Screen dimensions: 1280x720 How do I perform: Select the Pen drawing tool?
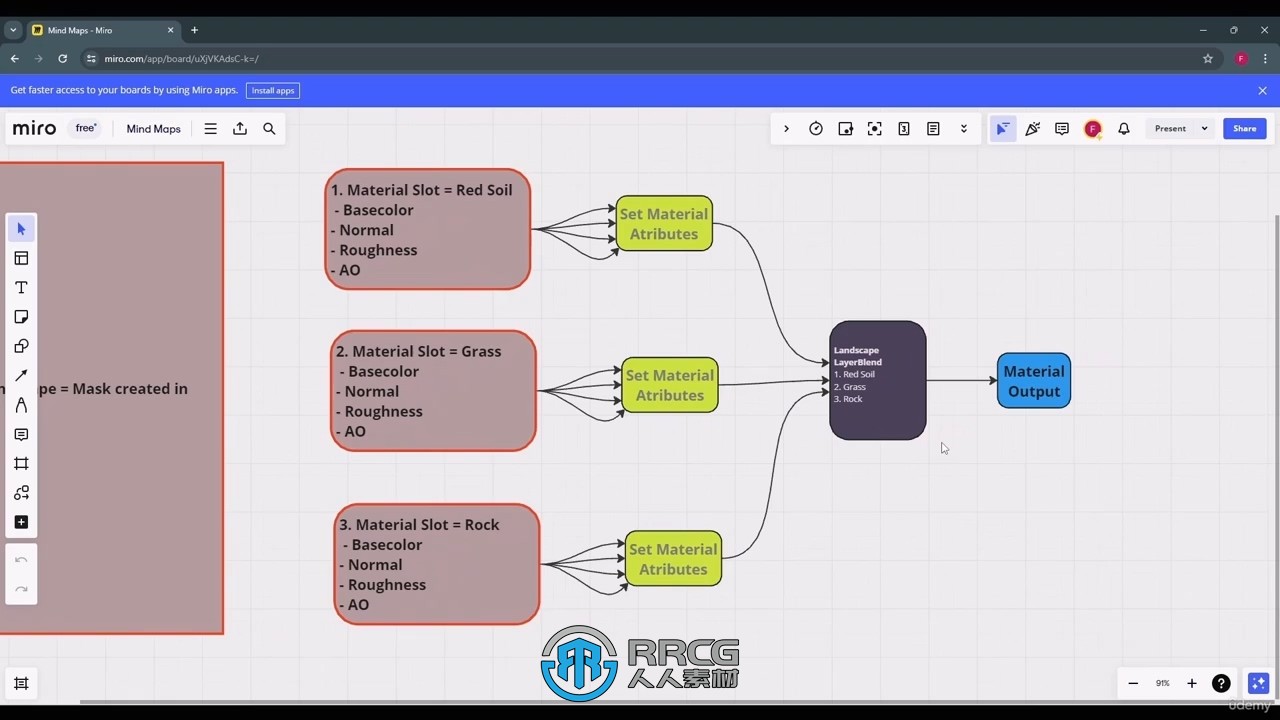tap(21, 405)
